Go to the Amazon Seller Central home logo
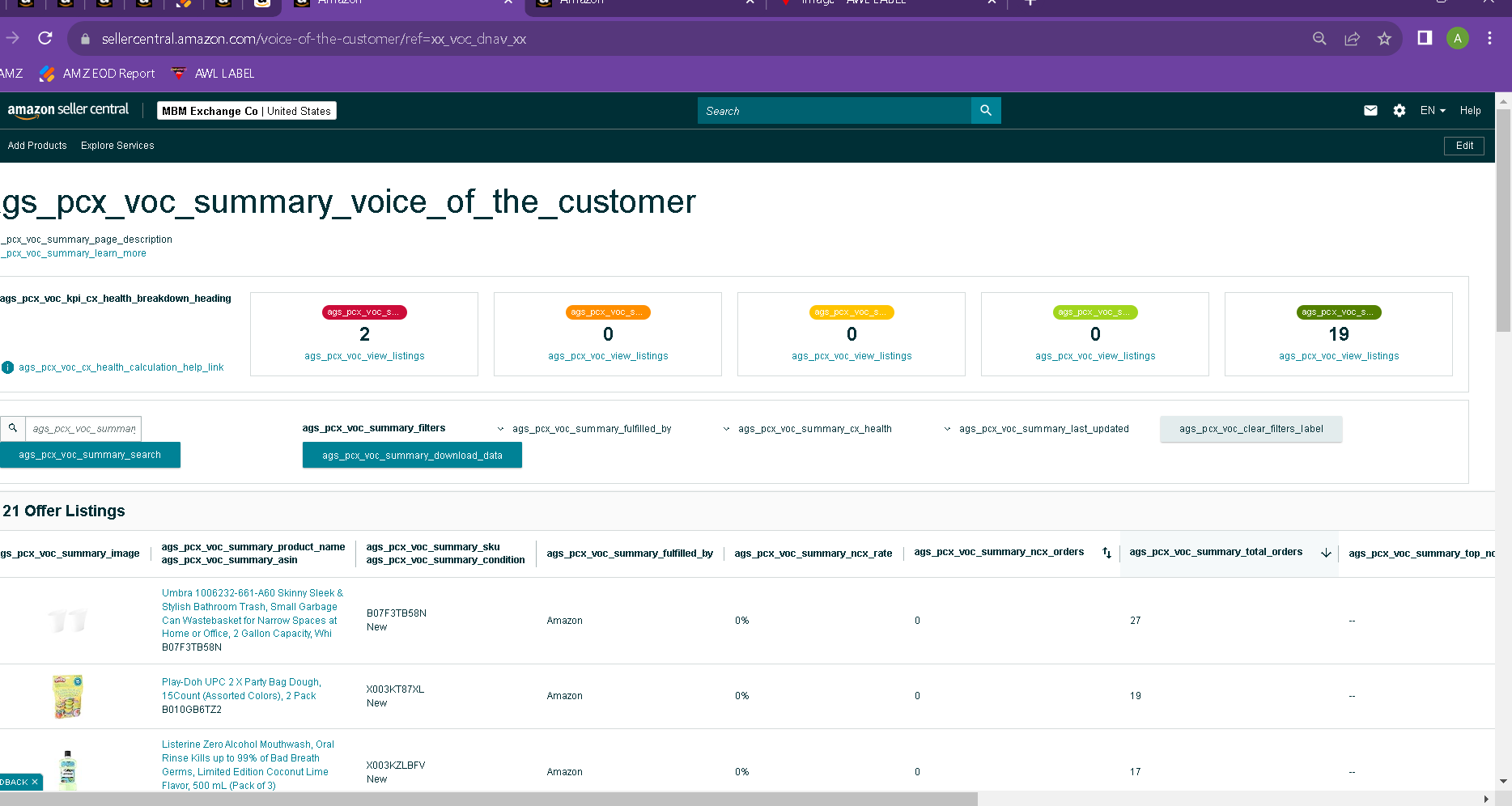Image resolution: width=1512 pixels, height=806 pixels. pos(68,110)
